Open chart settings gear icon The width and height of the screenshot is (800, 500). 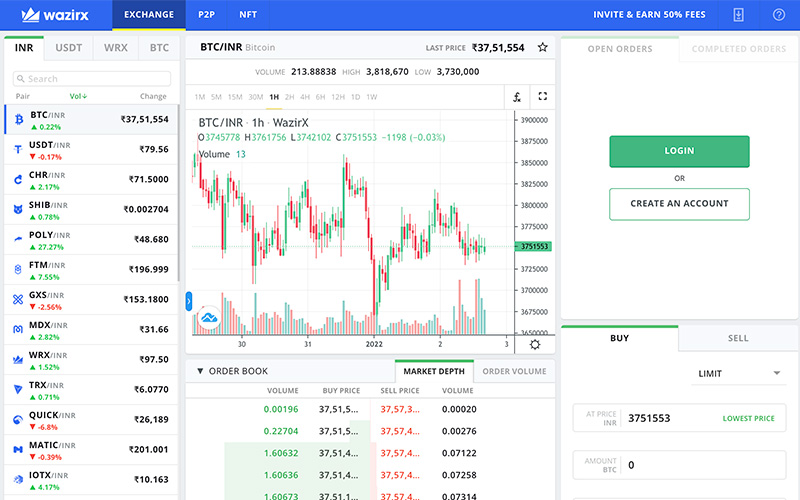click(x=535, y=344)
